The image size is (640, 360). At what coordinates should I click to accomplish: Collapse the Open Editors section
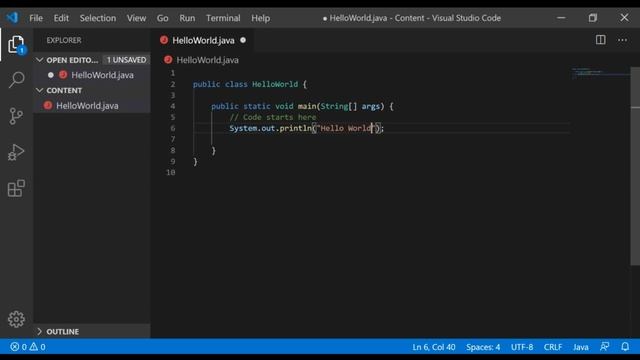point(40,60)
